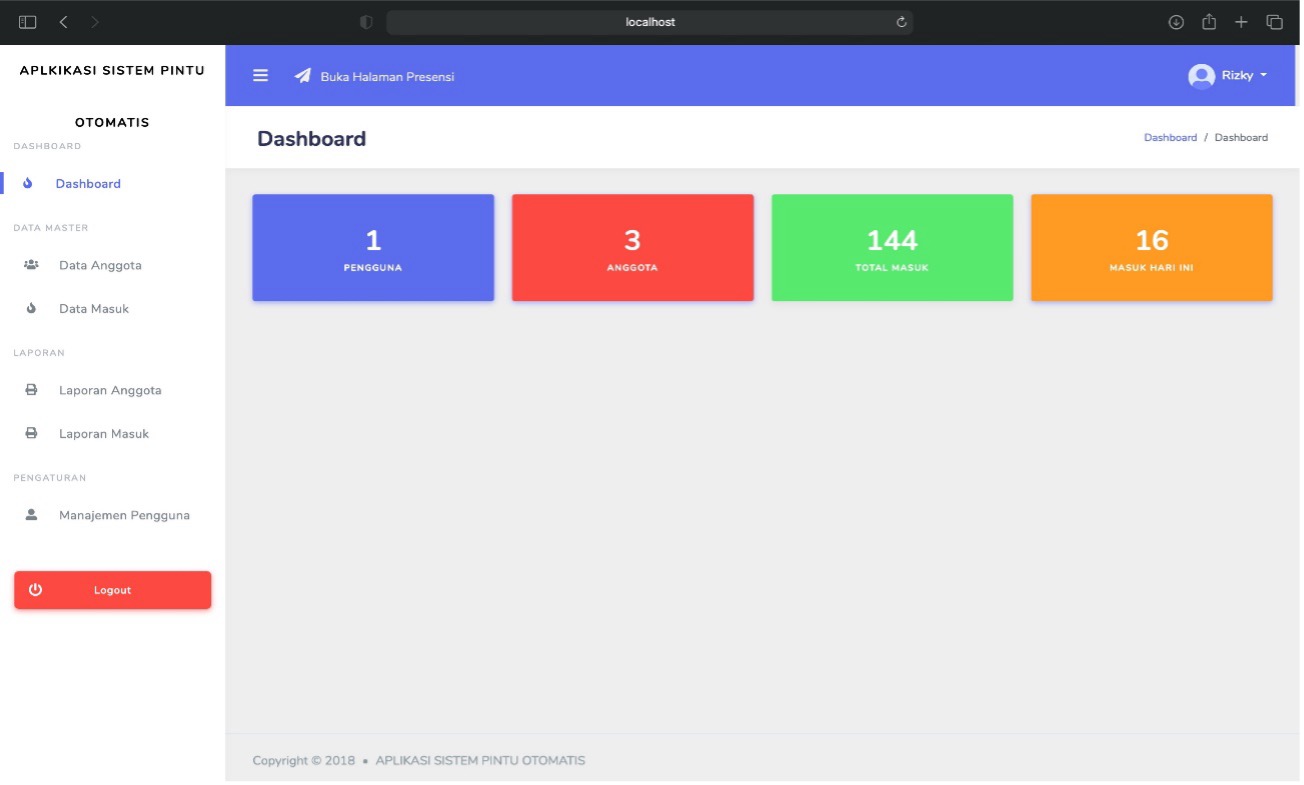Open Laporan Masuk menu item
1304x785 pixels.
104,434
